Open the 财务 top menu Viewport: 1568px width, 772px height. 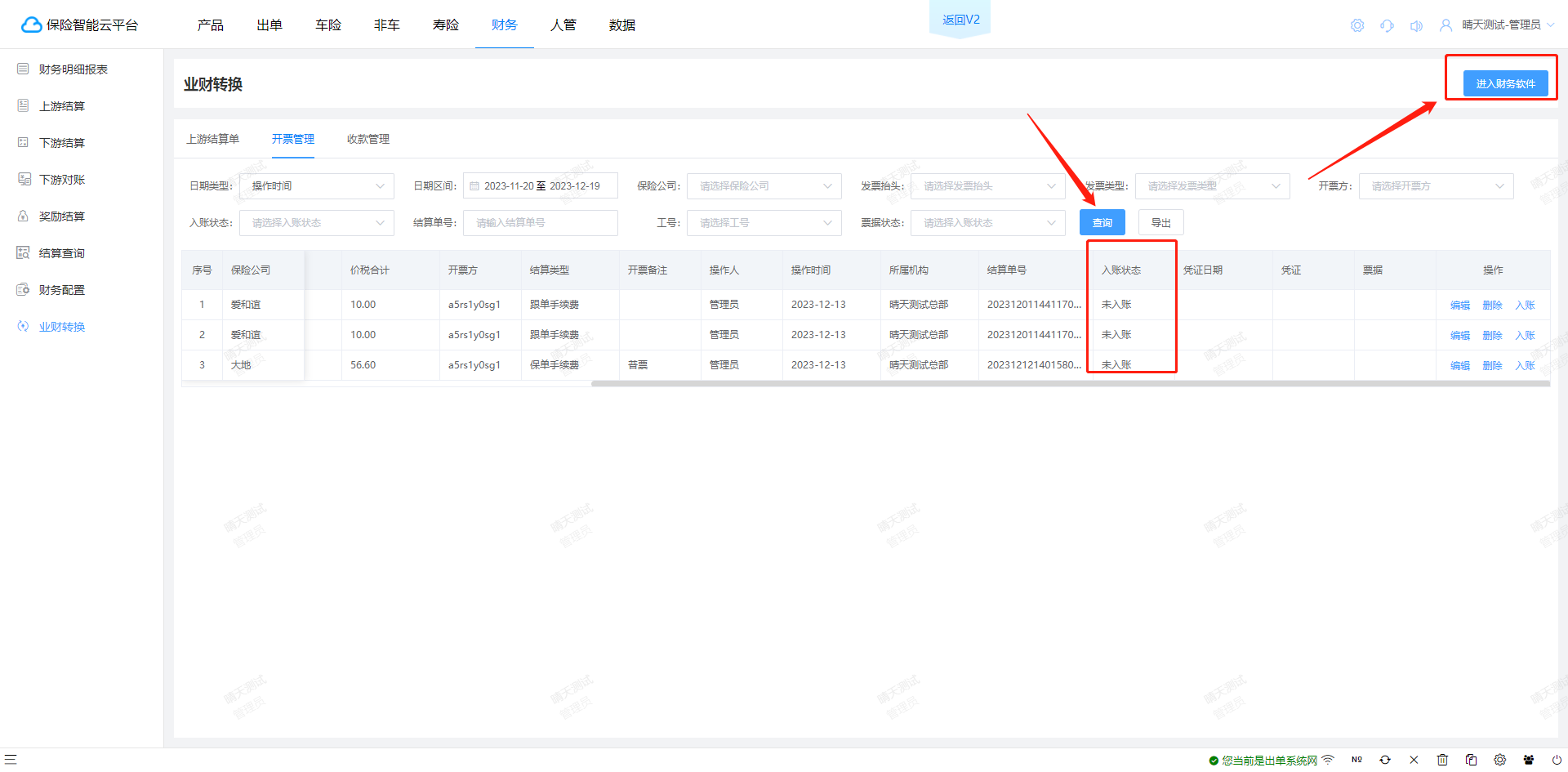505,25
